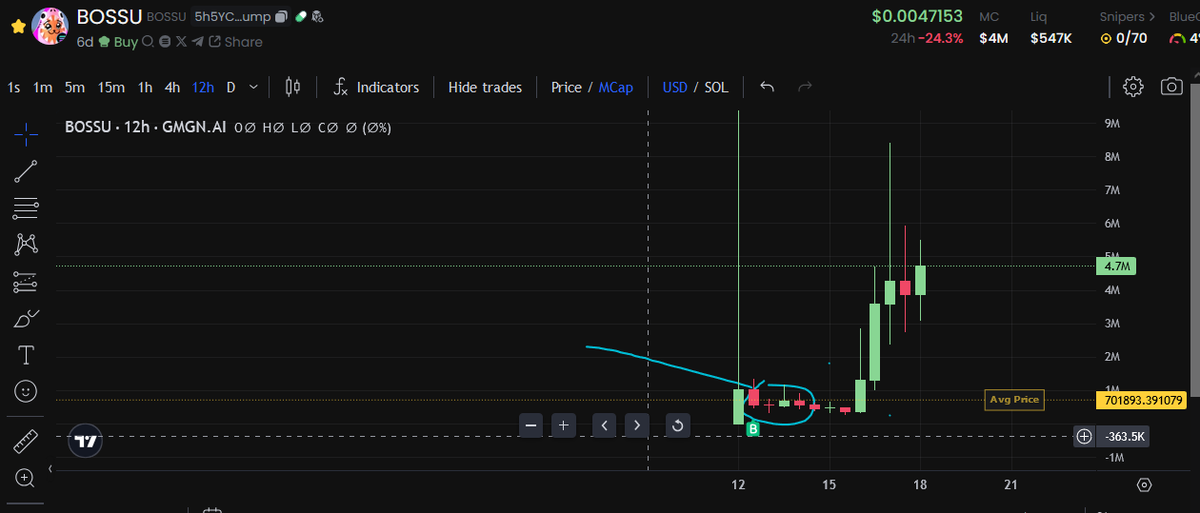Viewport: 1200px width, 513px height.
Task: Select the 12h timeframe
Action: [x=203, y=87]
